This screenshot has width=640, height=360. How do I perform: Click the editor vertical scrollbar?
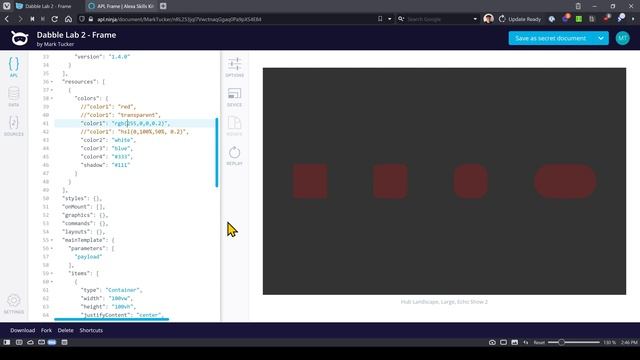click(x=217, y=152)
